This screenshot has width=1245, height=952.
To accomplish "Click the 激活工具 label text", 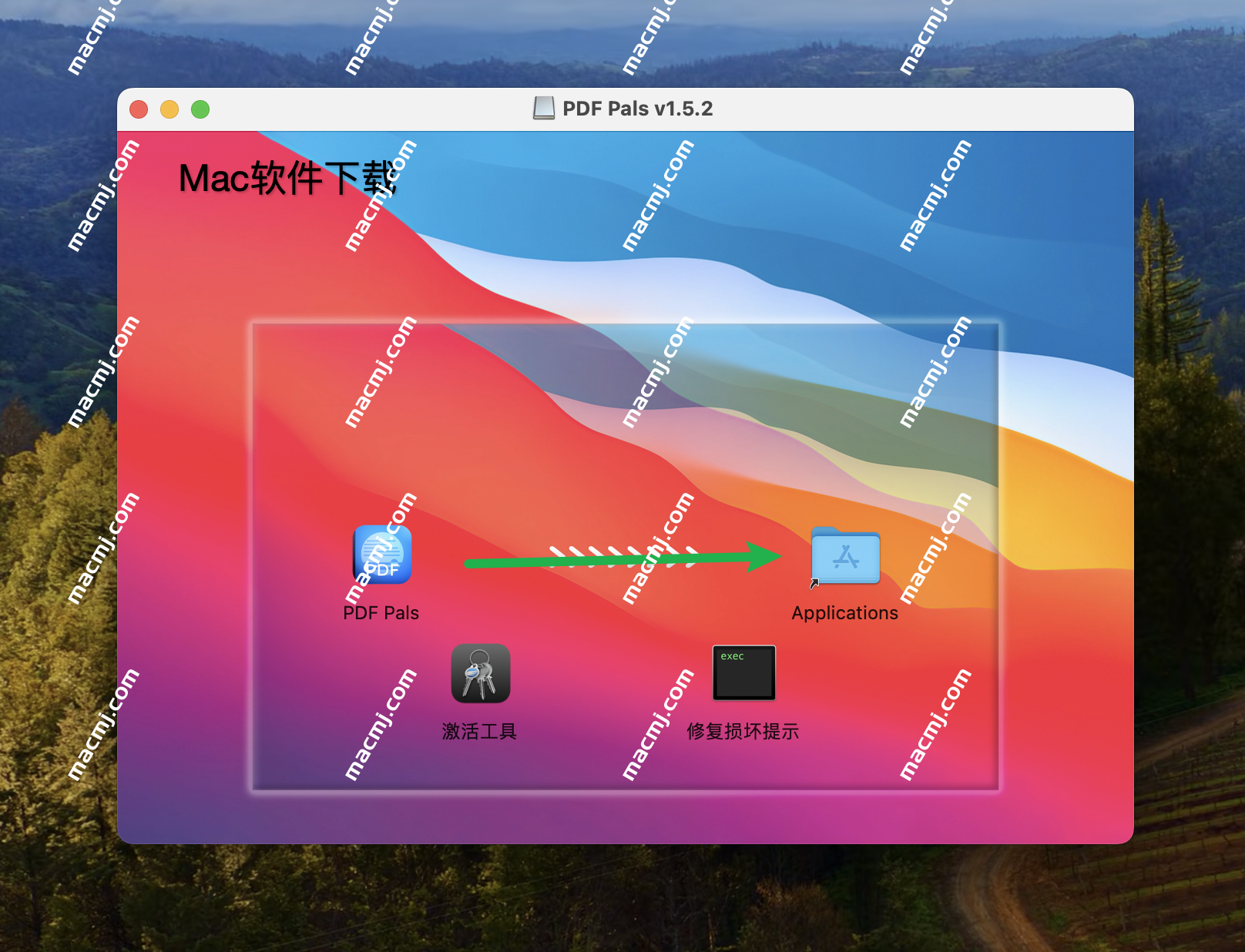I will tap(479, 731).
